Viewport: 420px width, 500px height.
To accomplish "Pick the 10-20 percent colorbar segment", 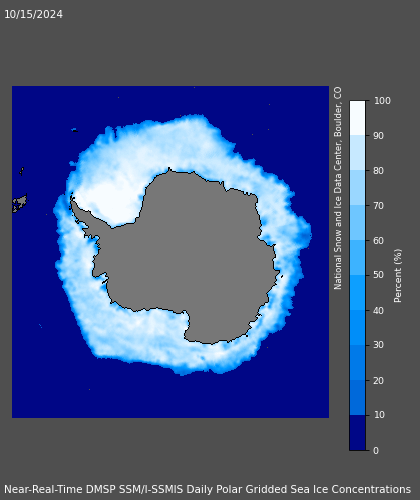I will (x=357, y=397).
